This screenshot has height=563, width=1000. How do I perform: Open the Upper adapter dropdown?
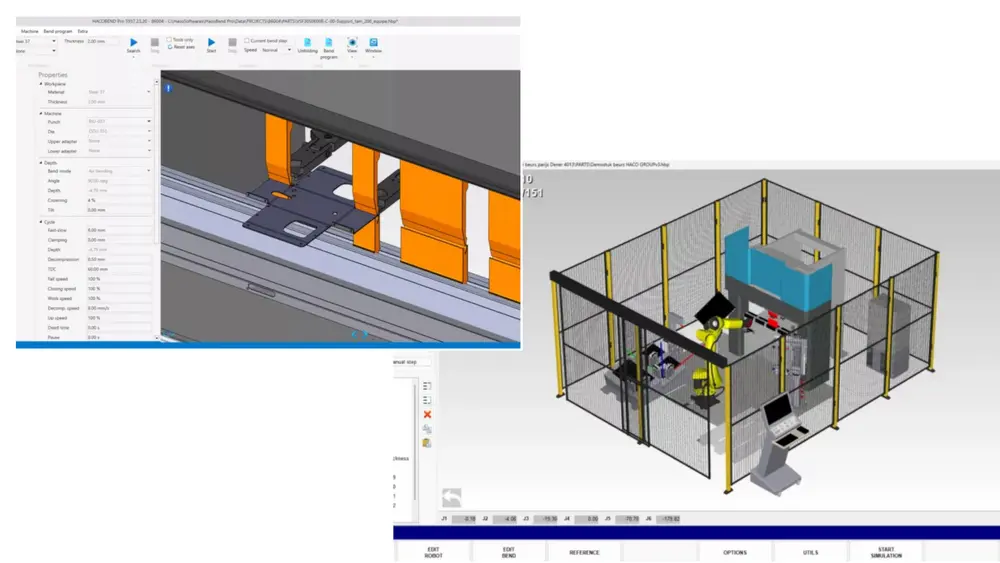pos(119,141)
